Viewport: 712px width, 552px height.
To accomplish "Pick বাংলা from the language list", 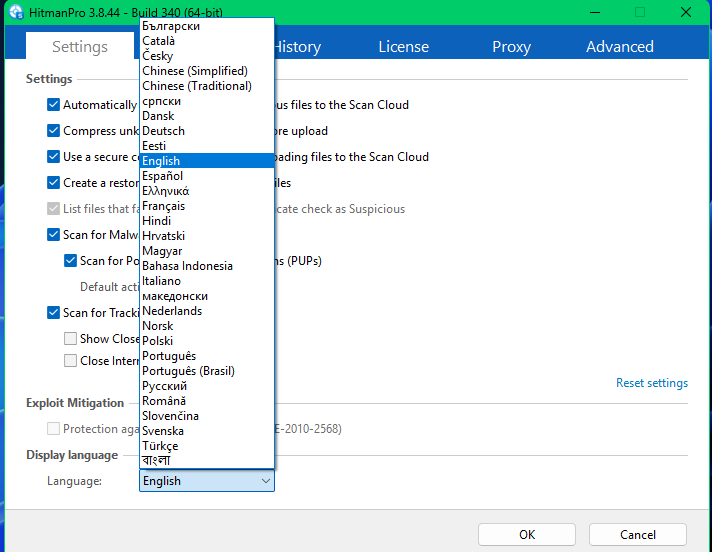I will point(207,460).
